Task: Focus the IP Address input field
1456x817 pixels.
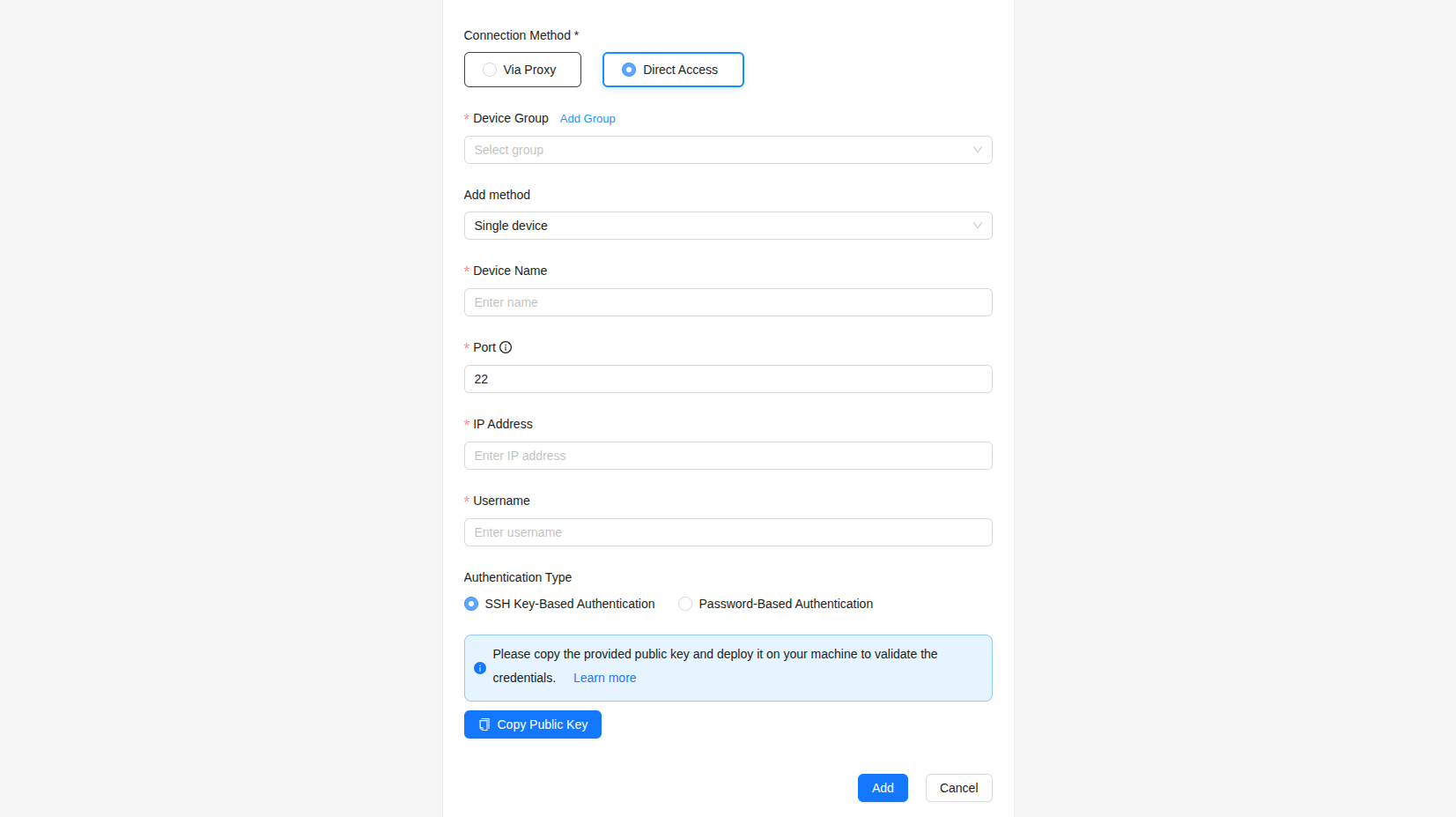Action: tap(728, 456)
